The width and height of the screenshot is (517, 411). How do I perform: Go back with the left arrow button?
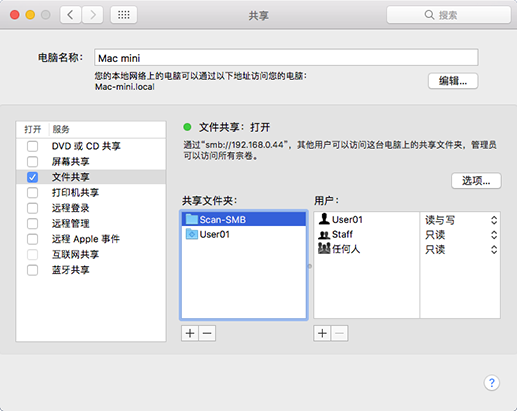pyautogui.click(x=70, y=15)
